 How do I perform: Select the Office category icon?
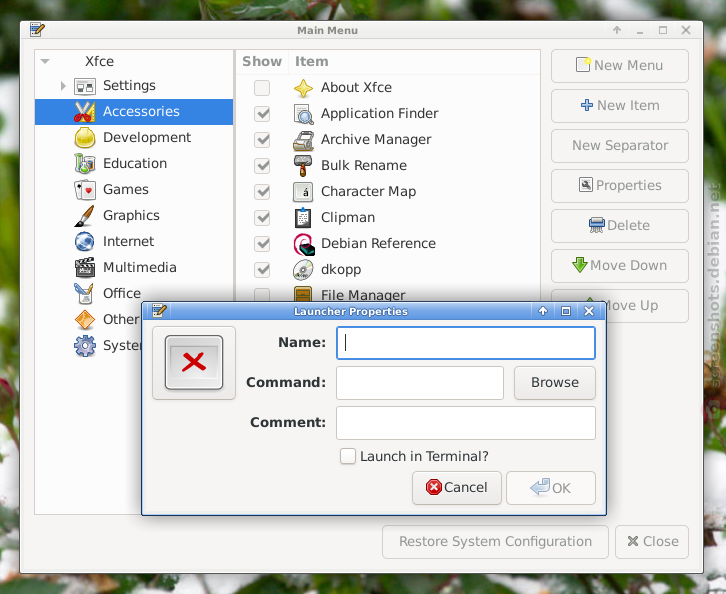(85, 294)
